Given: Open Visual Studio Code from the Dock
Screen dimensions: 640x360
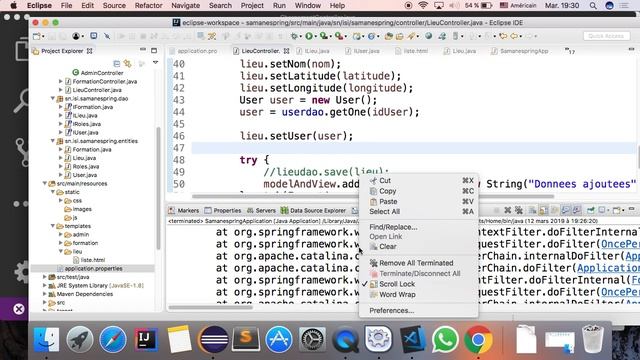Looking at the screenshot, I should (413, 339).
